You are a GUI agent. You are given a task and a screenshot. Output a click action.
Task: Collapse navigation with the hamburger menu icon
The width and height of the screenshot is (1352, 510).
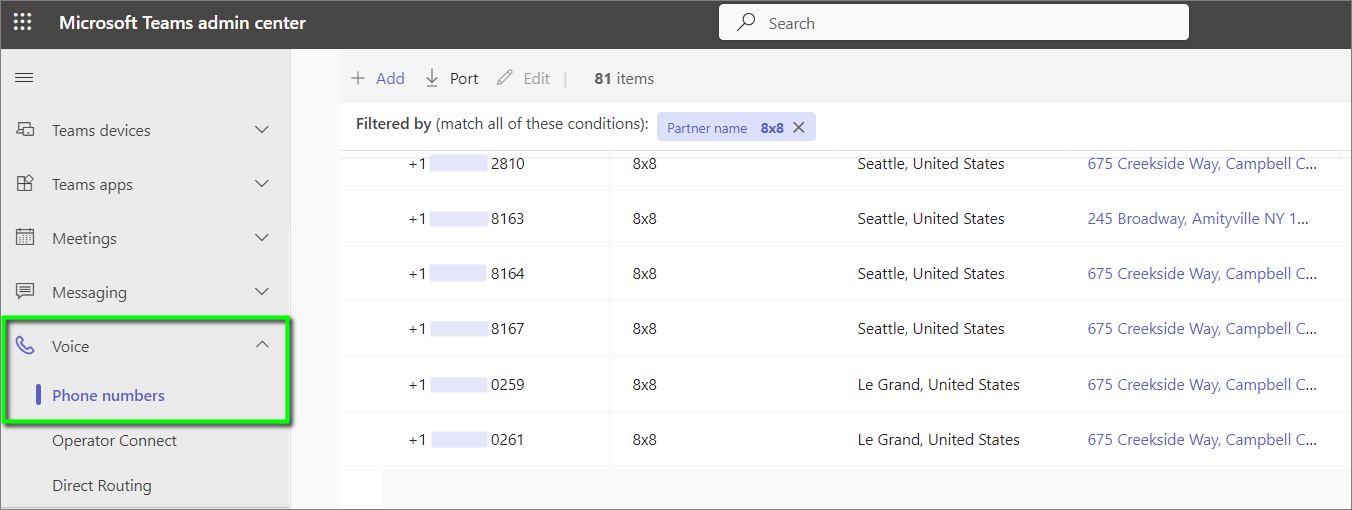pos(24,78)
